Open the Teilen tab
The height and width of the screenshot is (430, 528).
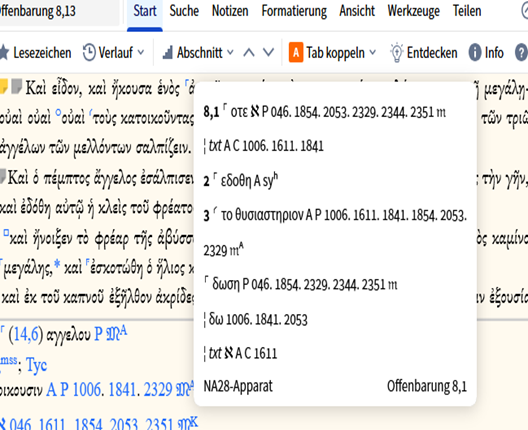467,11
